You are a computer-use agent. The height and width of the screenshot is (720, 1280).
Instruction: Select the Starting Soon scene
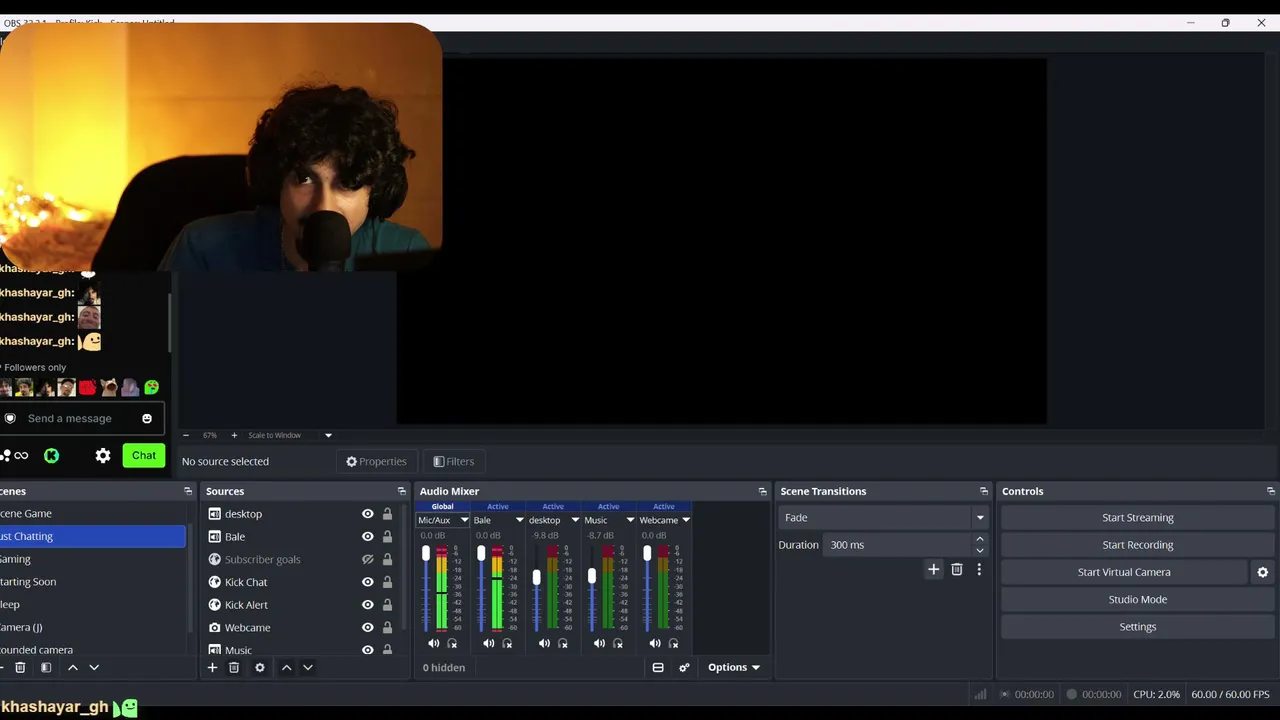point(92,581)
